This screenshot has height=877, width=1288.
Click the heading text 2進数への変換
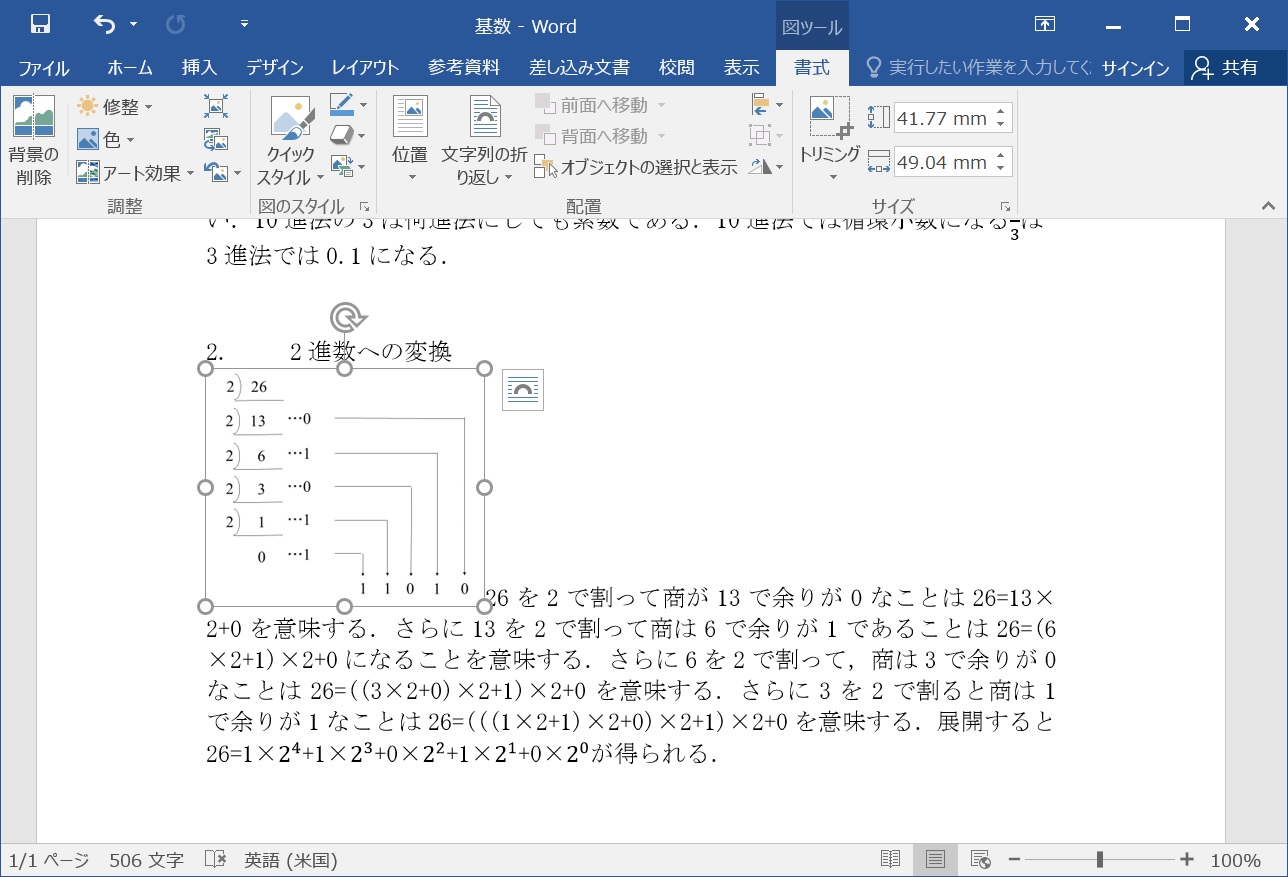370,351
